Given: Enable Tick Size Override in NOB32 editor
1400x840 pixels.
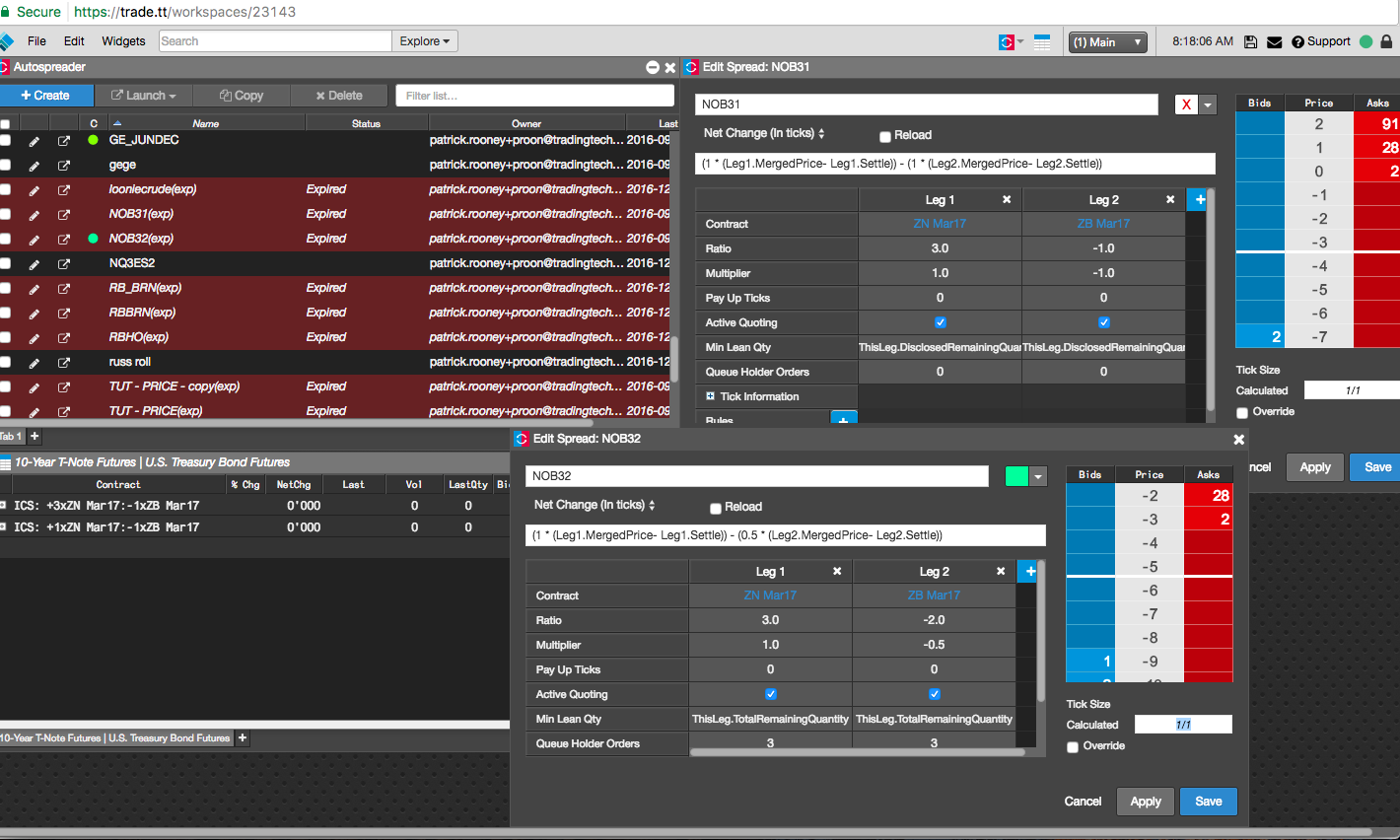Looking at the screenshot, I should tap(1073, 747).
